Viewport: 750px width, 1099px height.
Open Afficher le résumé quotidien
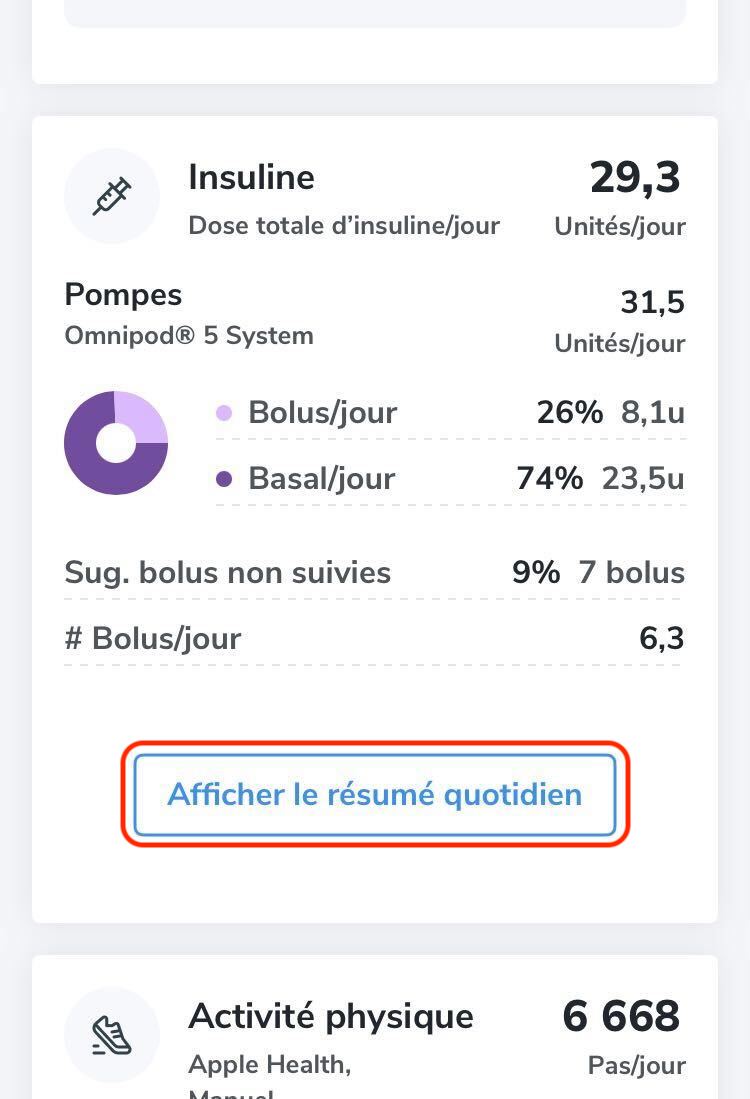pyautogui.click(x=375, y=795)
